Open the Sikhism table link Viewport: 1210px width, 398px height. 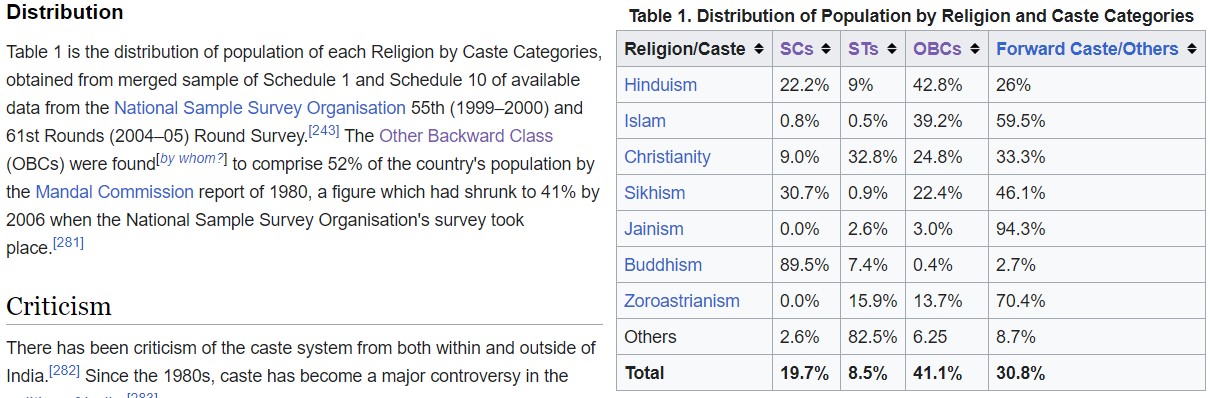(x=654, y=193)
